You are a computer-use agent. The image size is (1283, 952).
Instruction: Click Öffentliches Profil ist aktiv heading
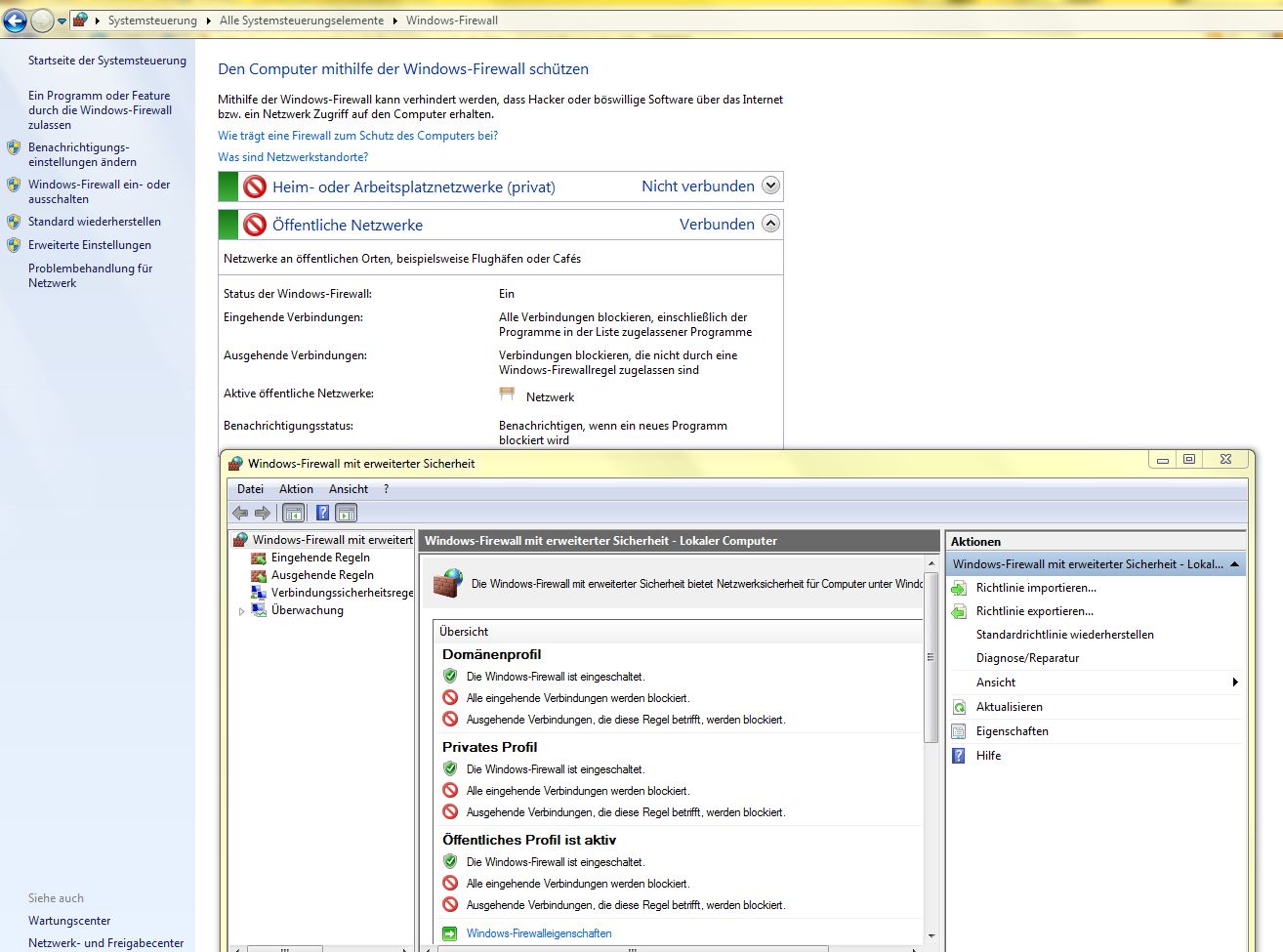point(529,840)
